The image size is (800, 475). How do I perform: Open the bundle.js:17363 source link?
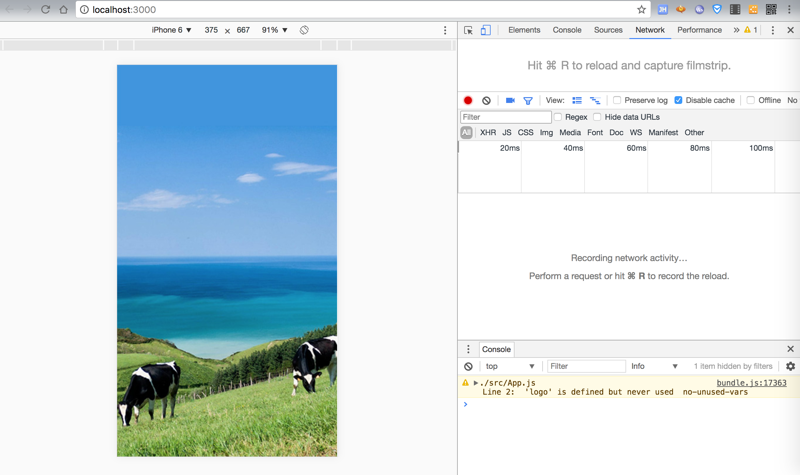tap(751, 383)
